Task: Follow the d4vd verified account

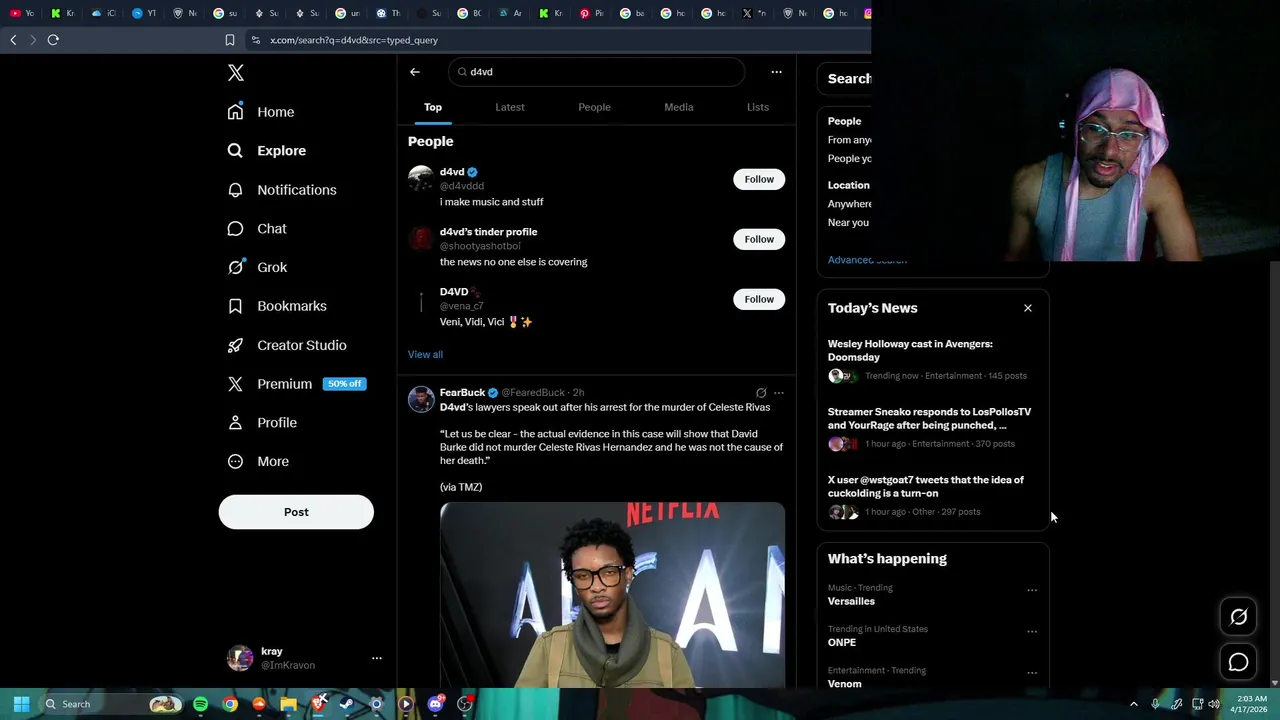Action: coord(759,179)
